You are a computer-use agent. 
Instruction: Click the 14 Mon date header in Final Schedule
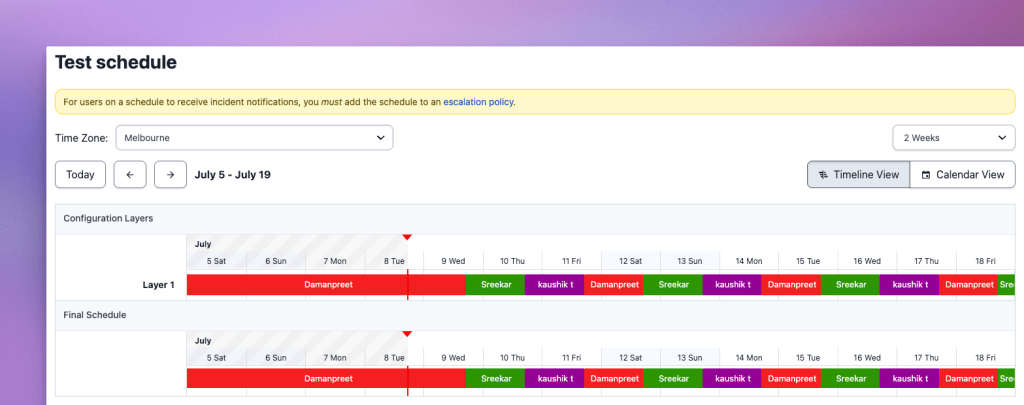pyautogui.click(x=748, y=357)
